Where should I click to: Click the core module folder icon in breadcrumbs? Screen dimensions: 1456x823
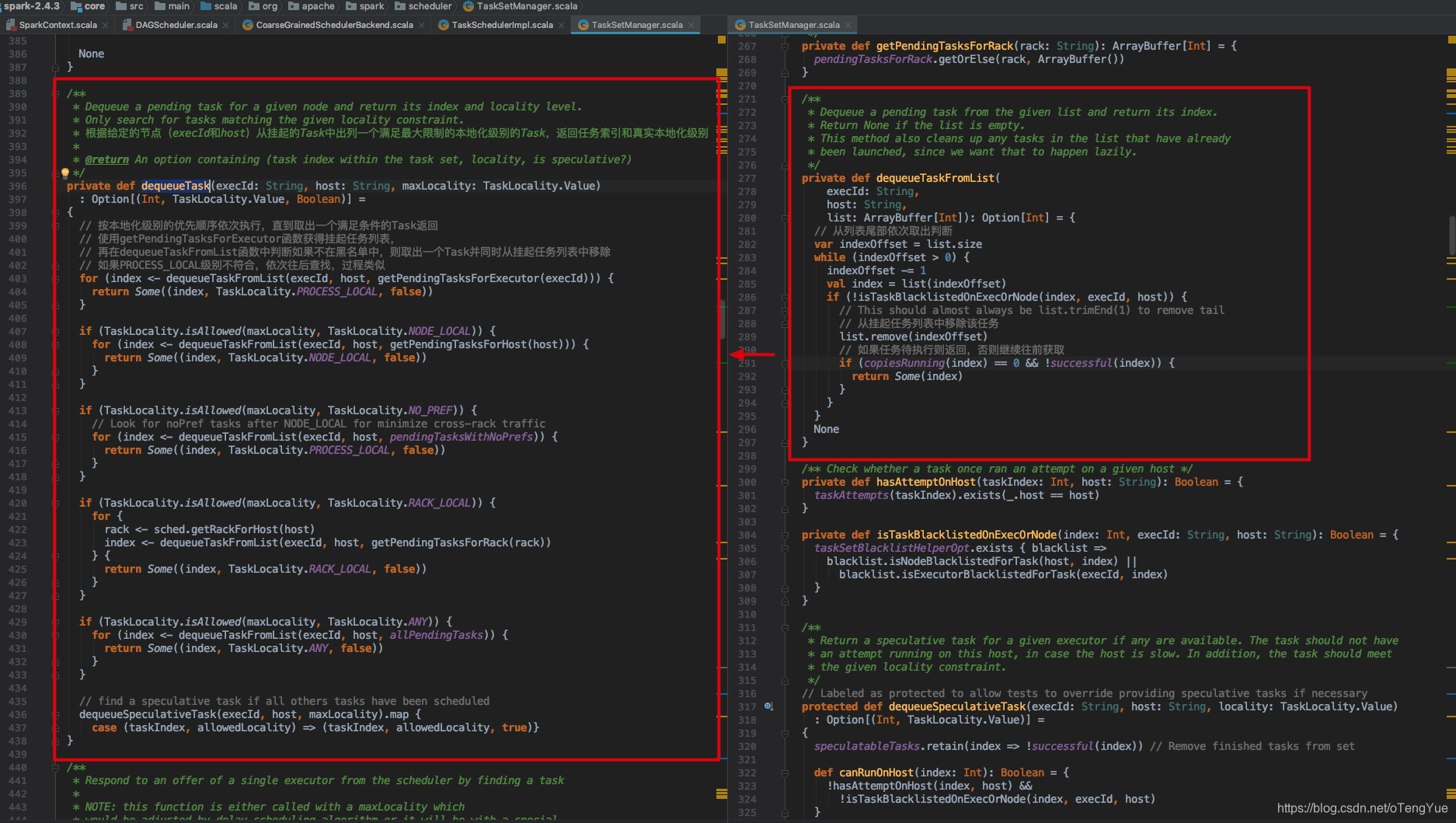[x=76, y=6]
